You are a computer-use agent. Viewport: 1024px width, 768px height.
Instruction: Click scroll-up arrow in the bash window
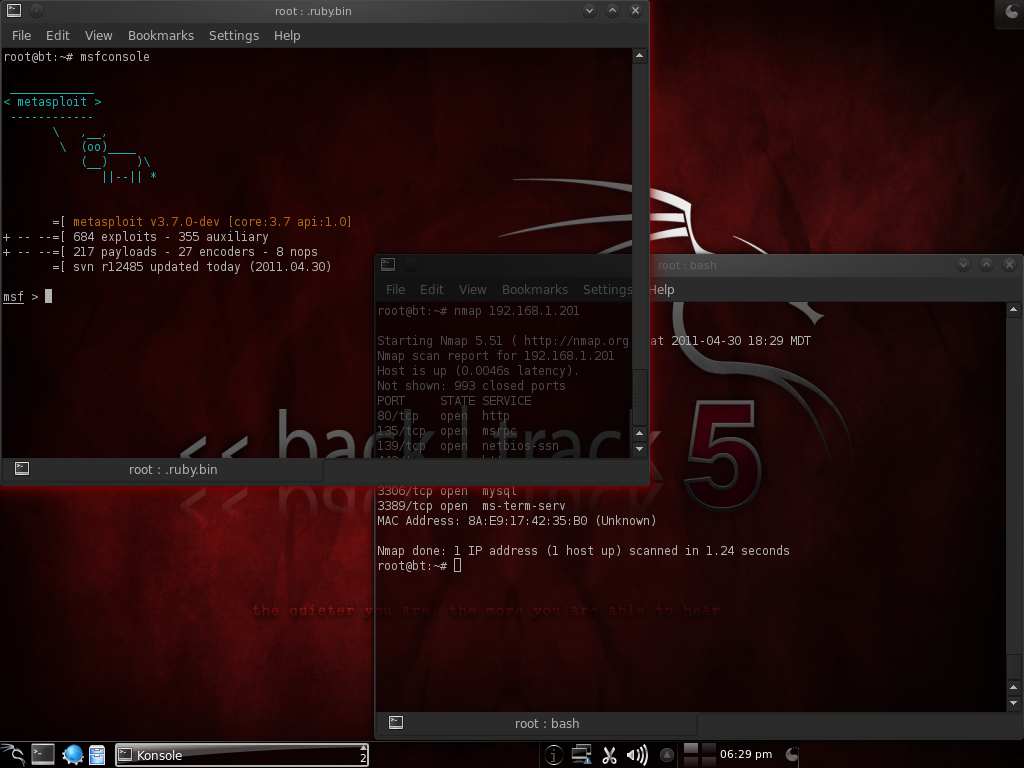[x=1013, y=311]
